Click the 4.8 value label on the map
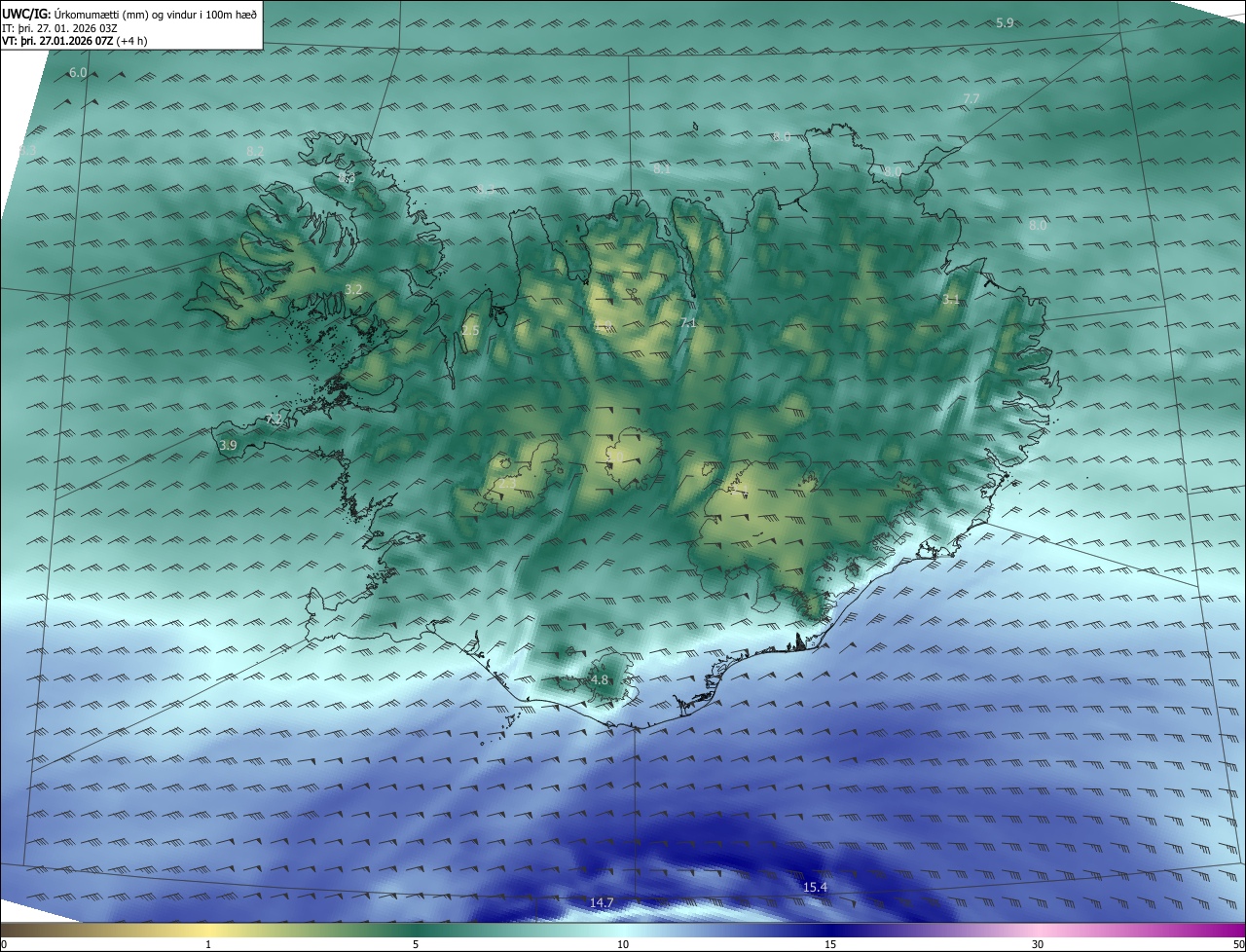The height and width of the screenshot is (952, 1246). coord(600,679)
